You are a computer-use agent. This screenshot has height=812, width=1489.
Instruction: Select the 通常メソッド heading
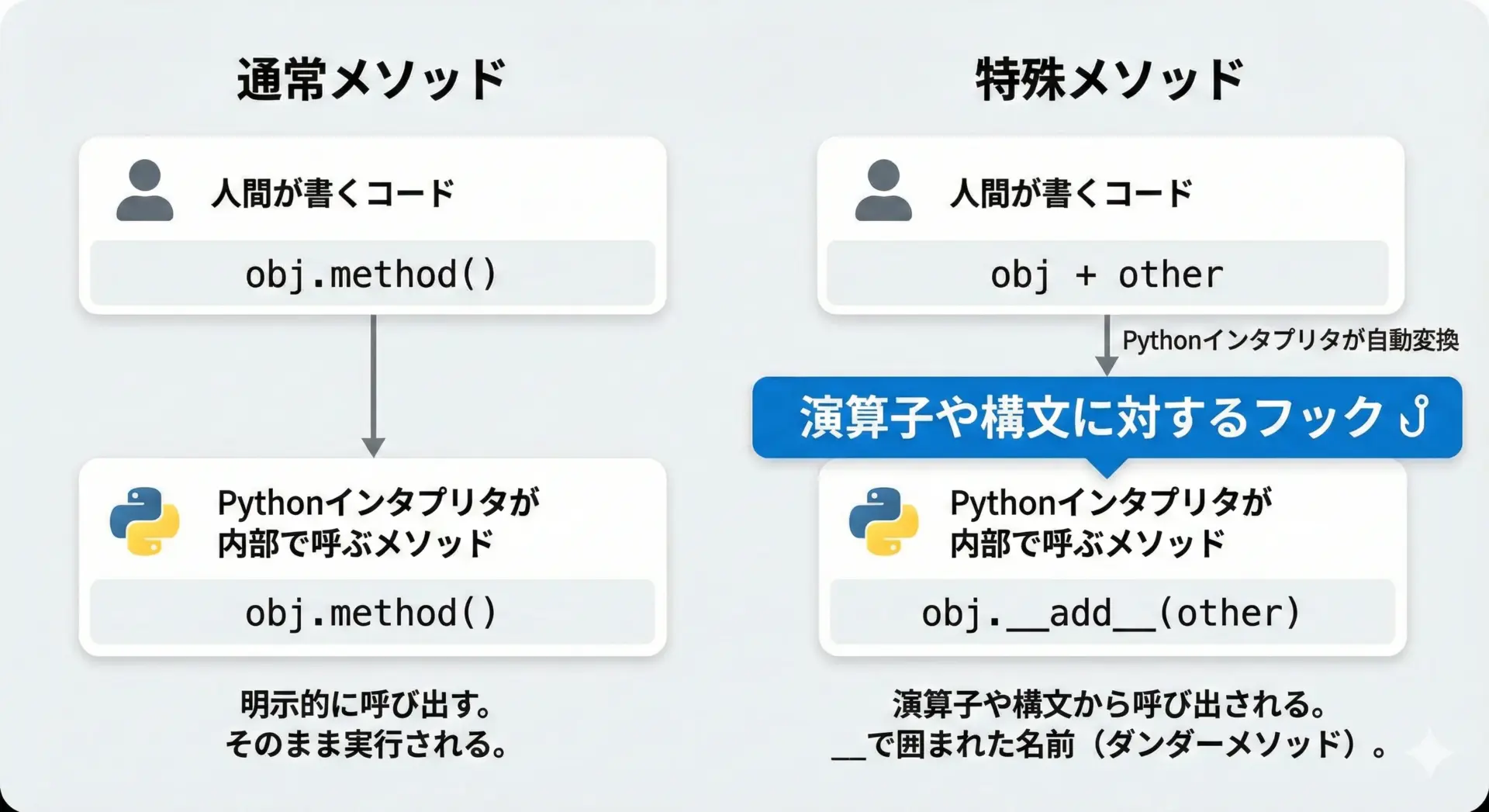click(x=371, y=80)
